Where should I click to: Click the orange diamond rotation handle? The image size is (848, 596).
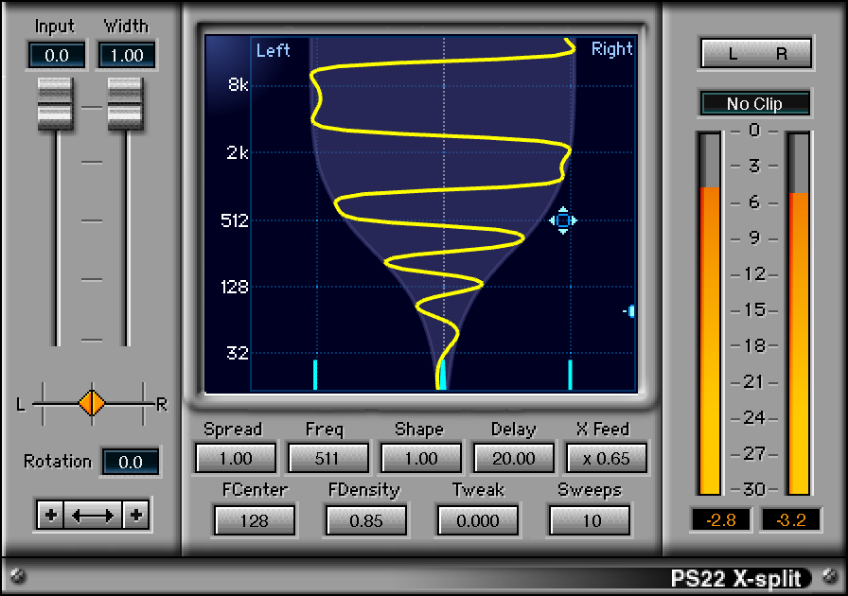(x=92, y=403)
